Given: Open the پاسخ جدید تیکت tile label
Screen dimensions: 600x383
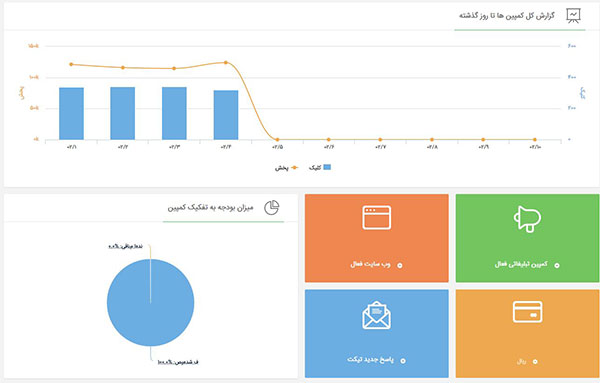Looking at the screenshot, I should pyautogui.click(x=370, y=360).
